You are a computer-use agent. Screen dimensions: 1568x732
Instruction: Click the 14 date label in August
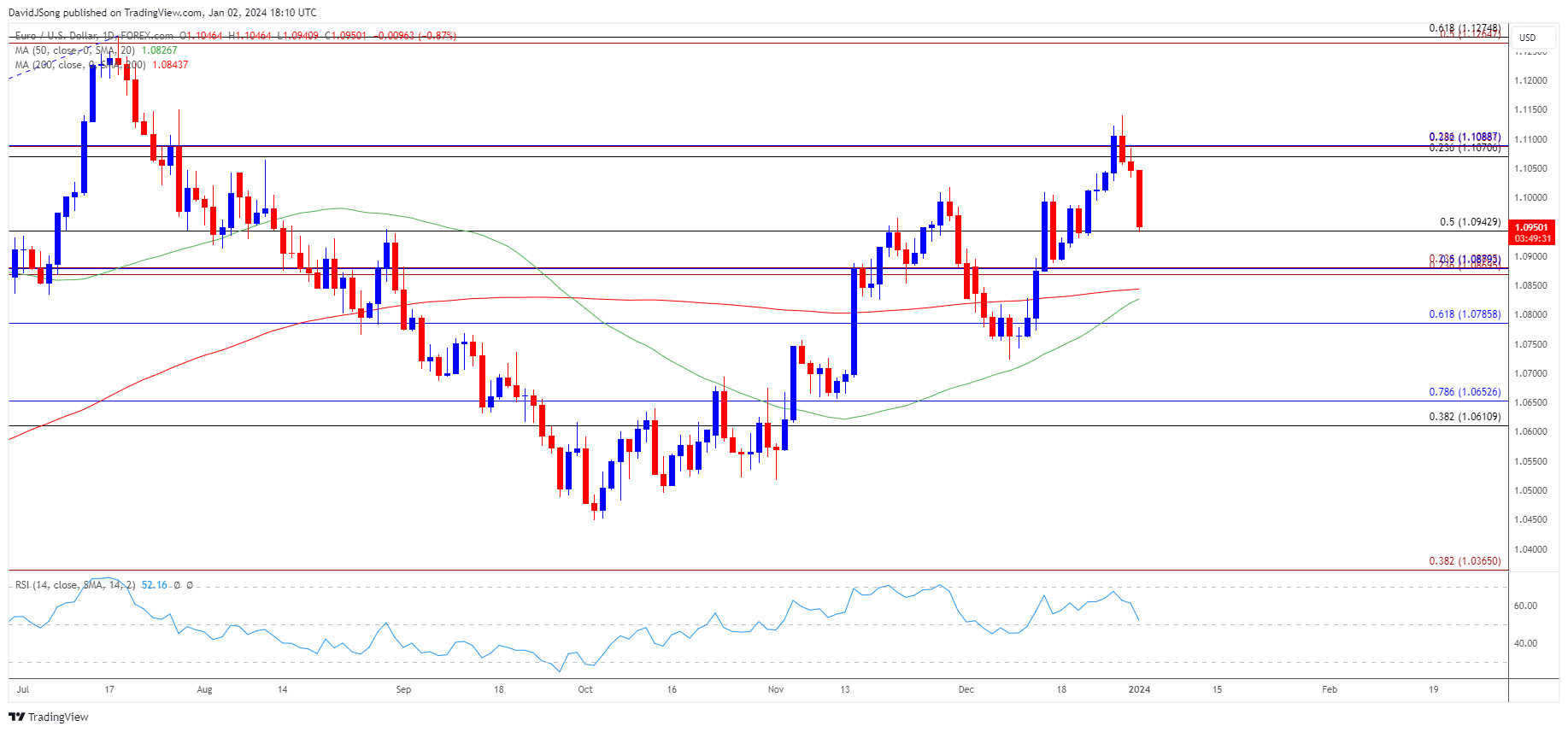[x=282, y=689]
